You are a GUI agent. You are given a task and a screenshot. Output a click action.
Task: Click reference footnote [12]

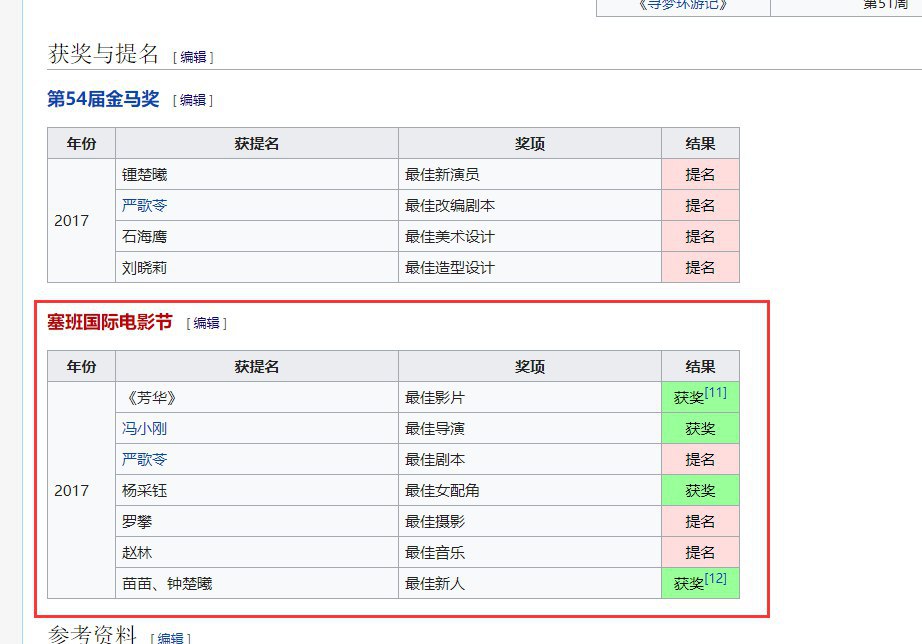pyautogui.click(x=715, y=579)
